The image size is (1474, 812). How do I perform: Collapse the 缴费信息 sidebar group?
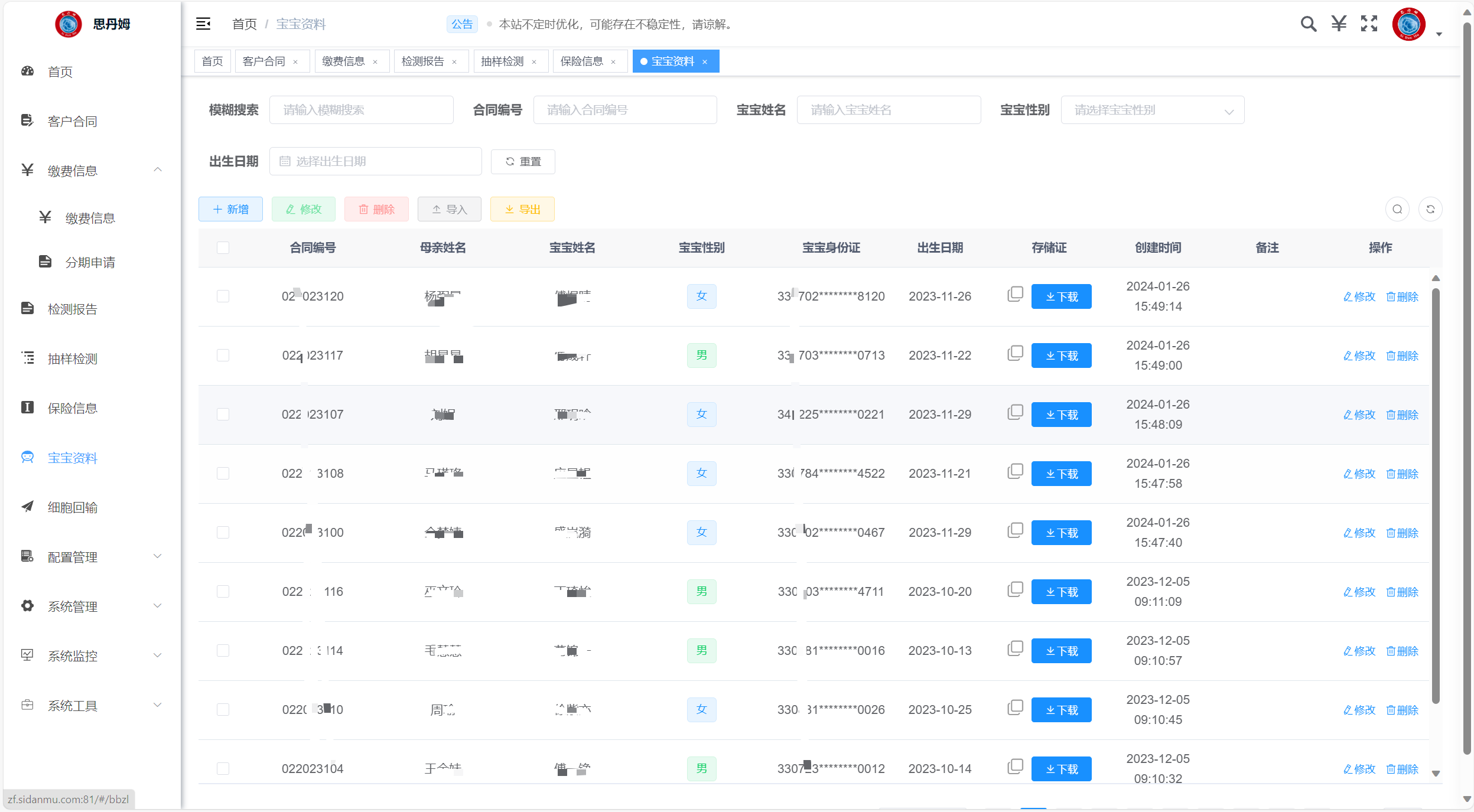(158, 170)
